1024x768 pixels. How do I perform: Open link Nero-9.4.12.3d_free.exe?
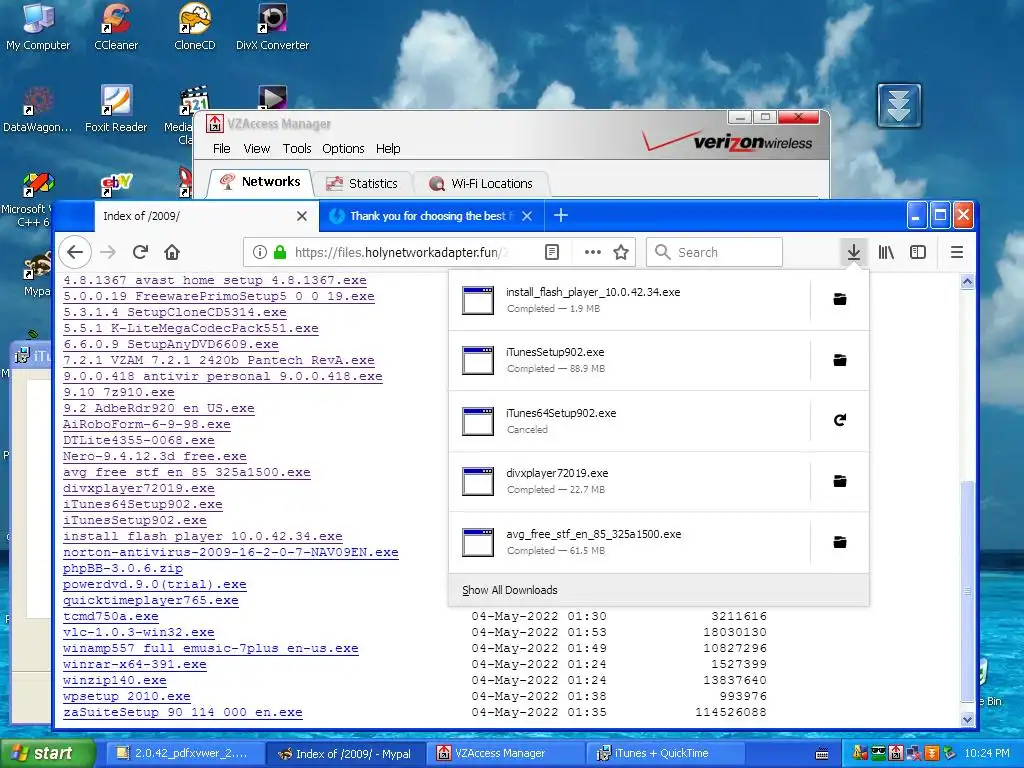[155, 456]
